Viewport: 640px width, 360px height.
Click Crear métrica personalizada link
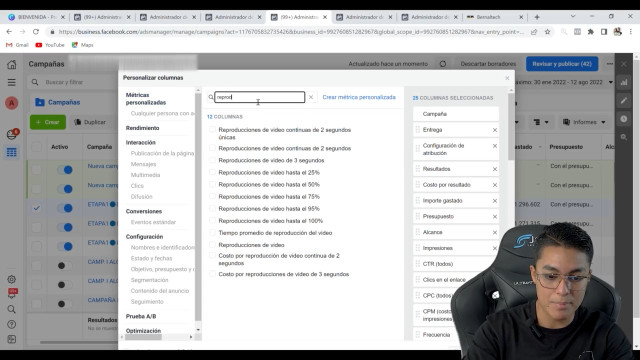[x=359, y=97]
